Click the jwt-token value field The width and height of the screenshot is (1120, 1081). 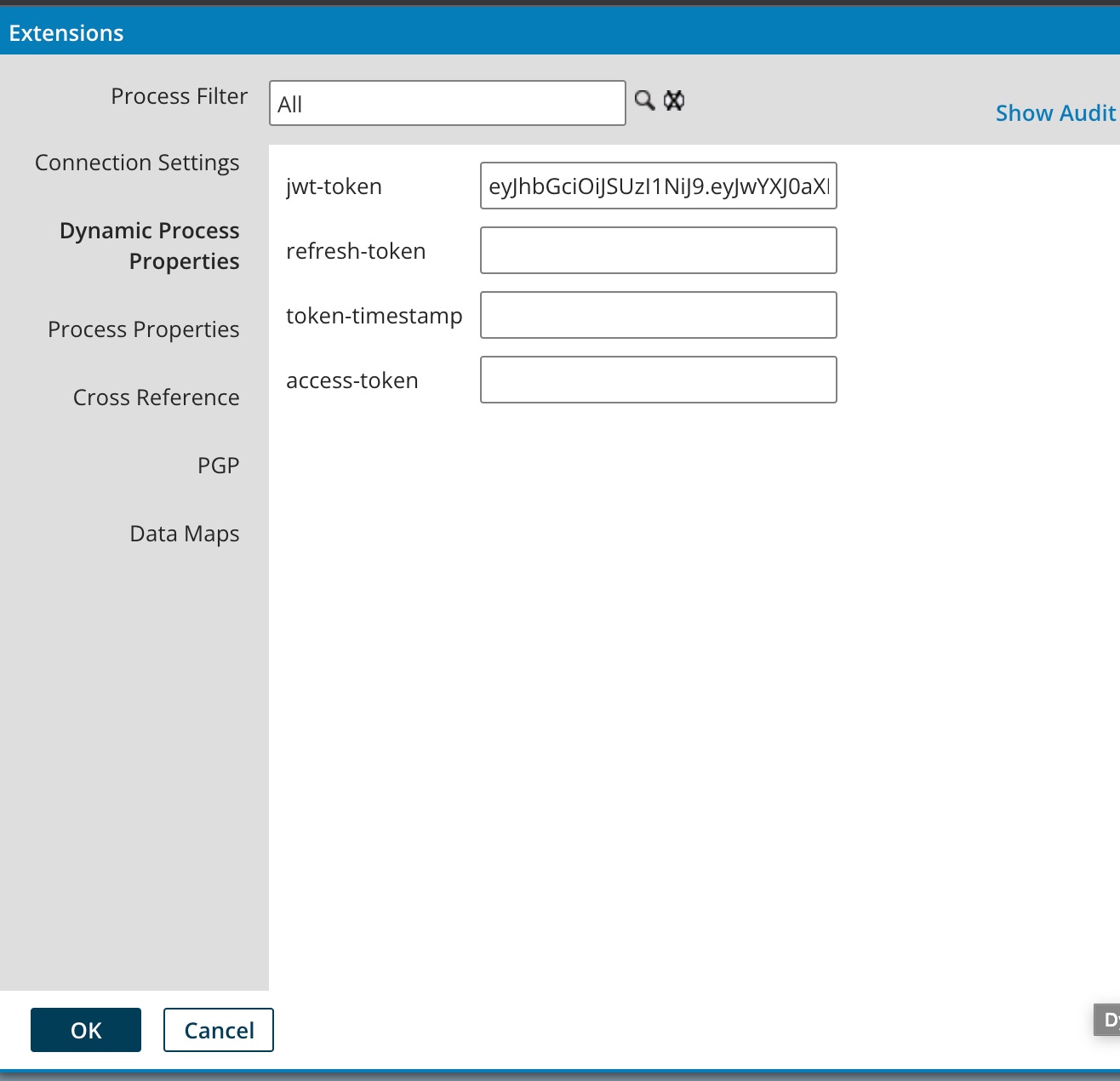click(x=658, y=186)
